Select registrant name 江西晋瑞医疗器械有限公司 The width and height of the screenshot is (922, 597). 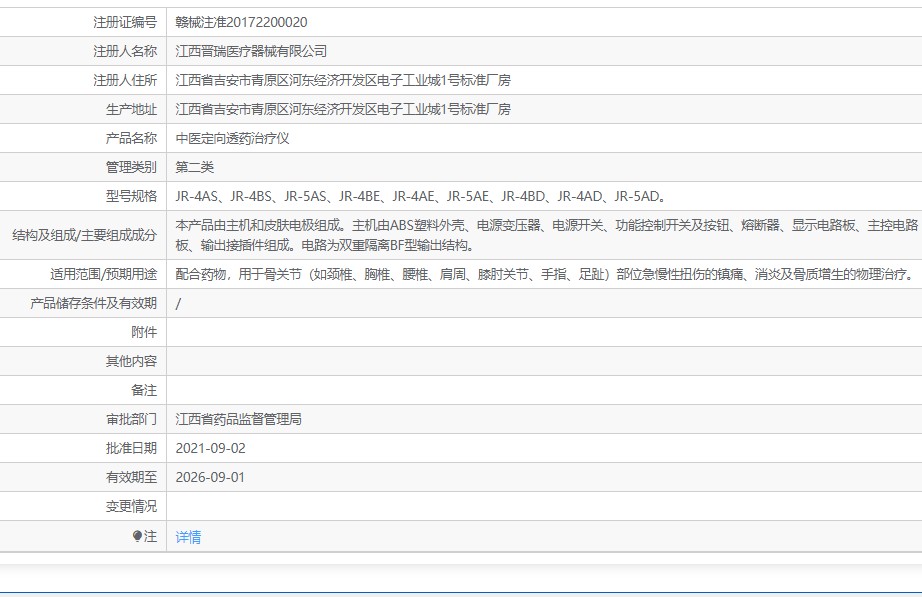pyautogui.click(x=251, y=51)
